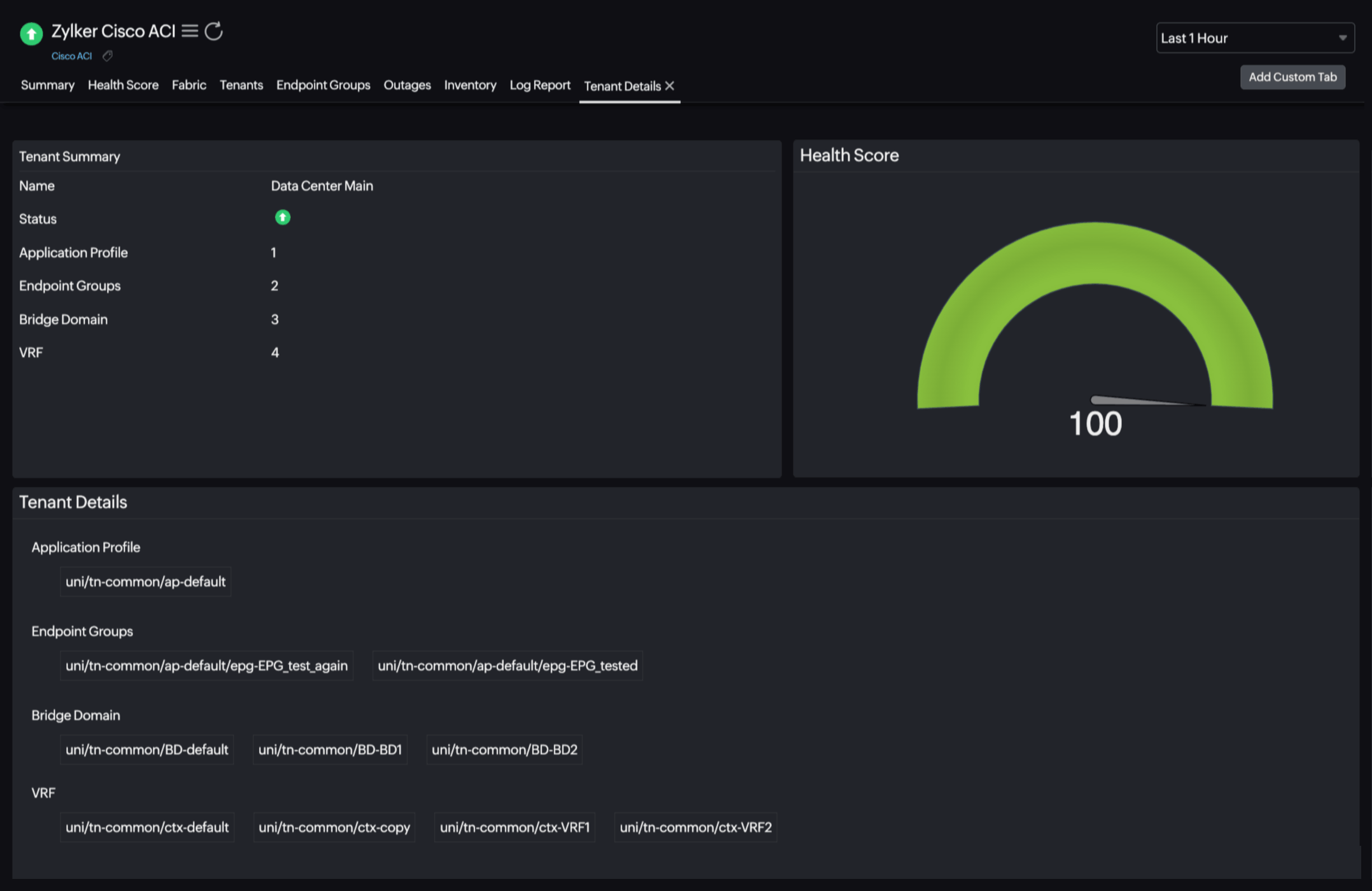
Task: Click the epg-EPG_tested endpoint group chip
Action: [507, 666]
